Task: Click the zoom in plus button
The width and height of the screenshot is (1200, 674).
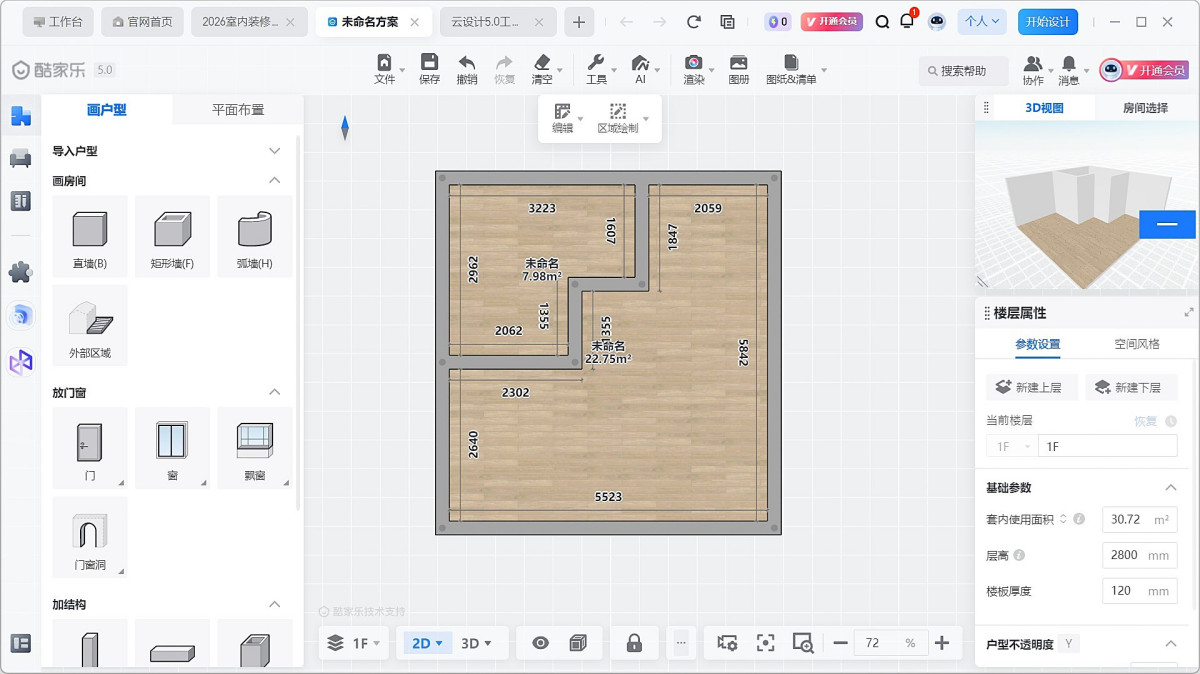Action: 941,643
